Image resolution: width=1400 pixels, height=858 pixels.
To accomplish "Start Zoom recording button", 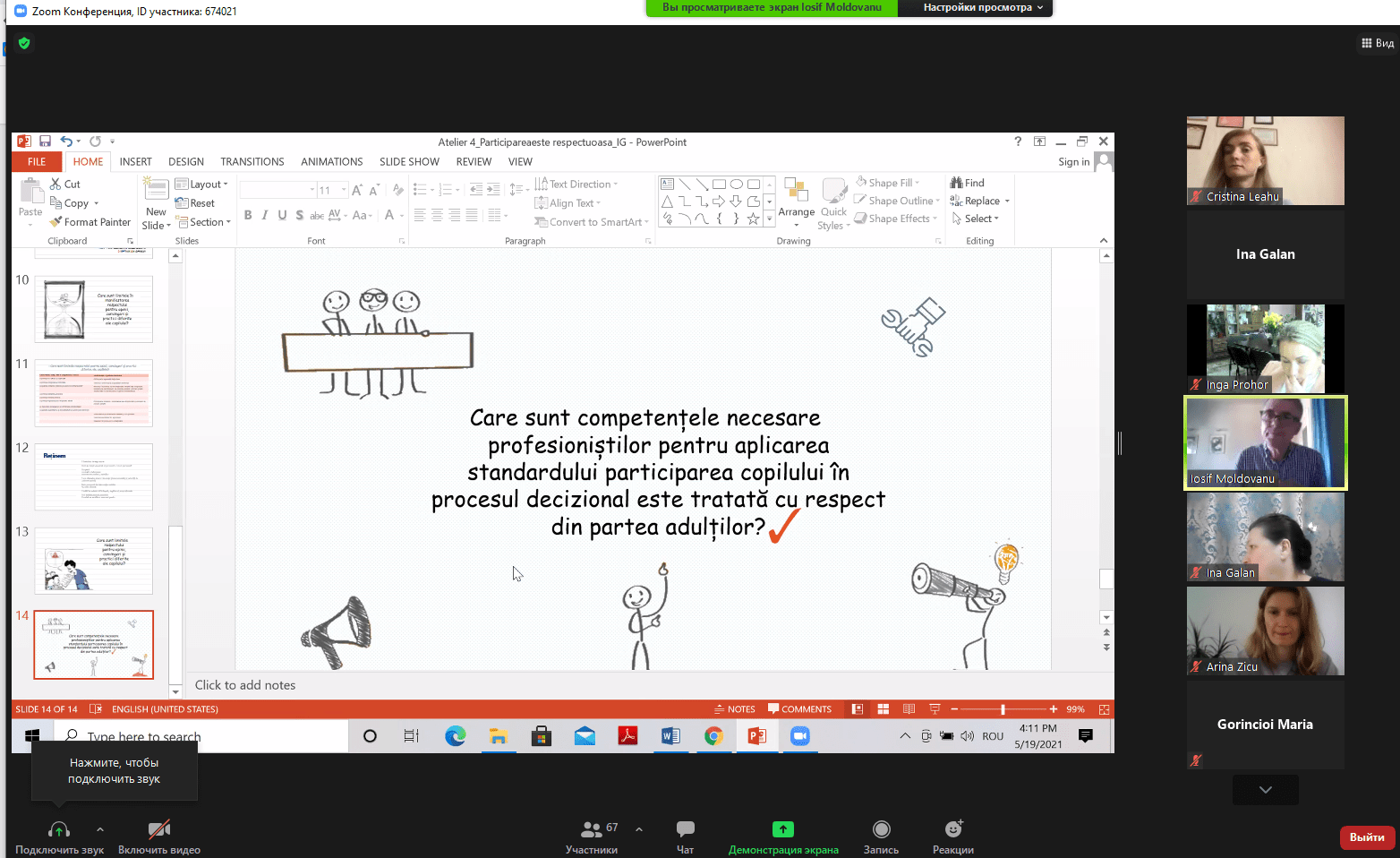I will pos(881,837).
